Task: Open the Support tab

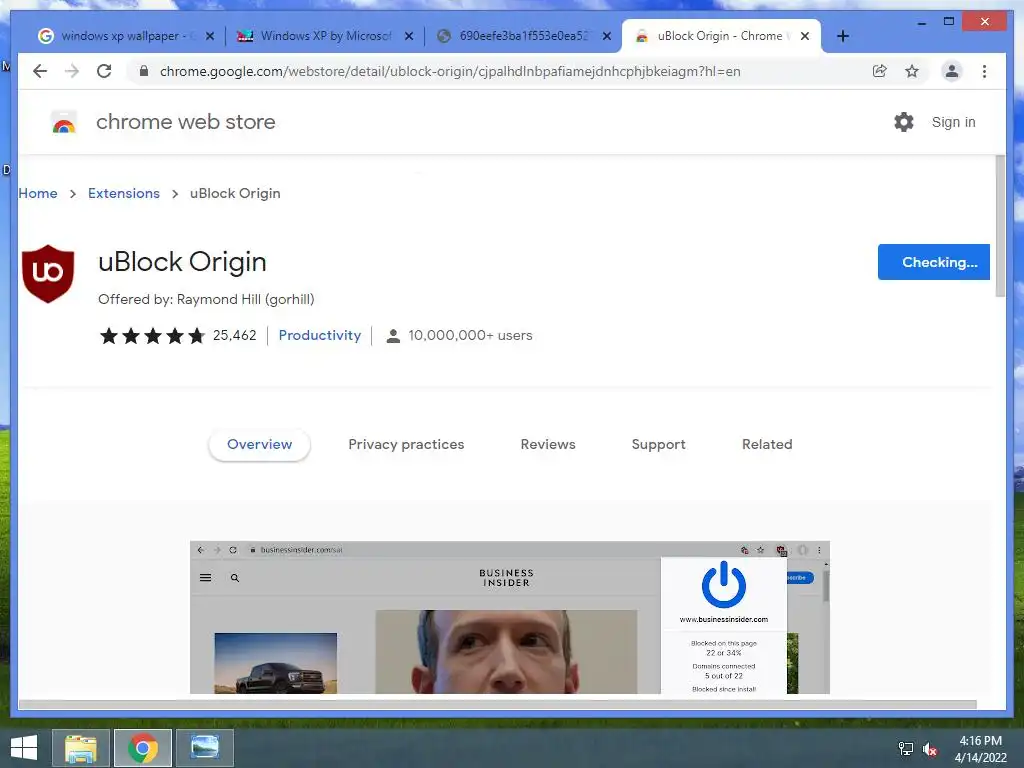Action: click(658, 444)
